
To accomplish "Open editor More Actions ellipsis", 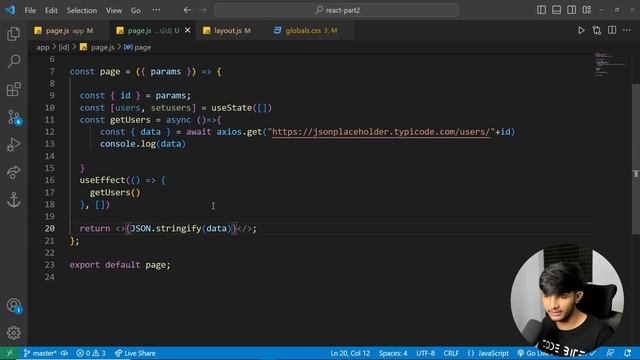I will pyautogui.click(x=627, y=30).
